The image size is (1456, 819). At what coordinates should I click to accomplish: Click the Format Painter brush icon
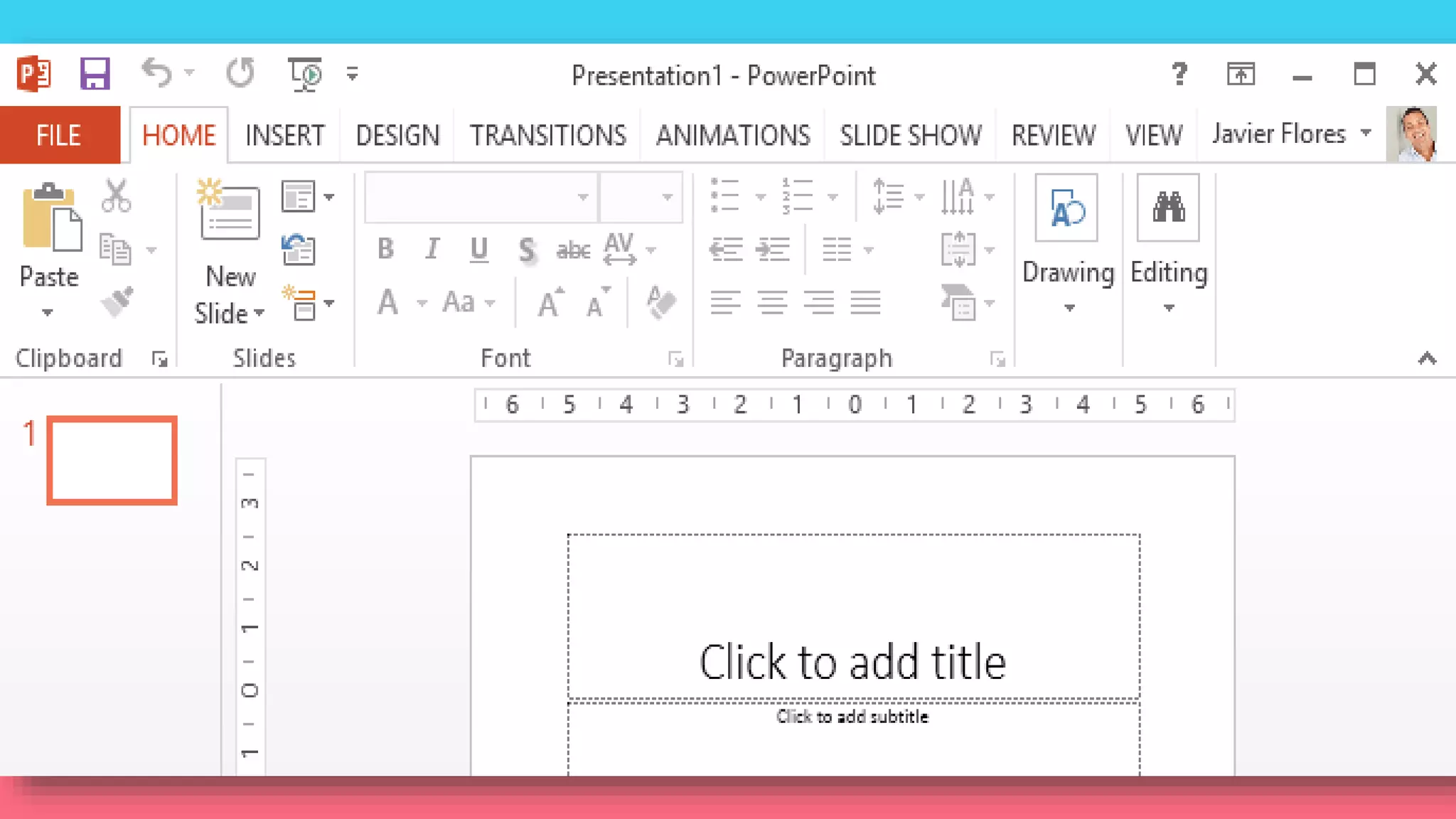[117, 302]
